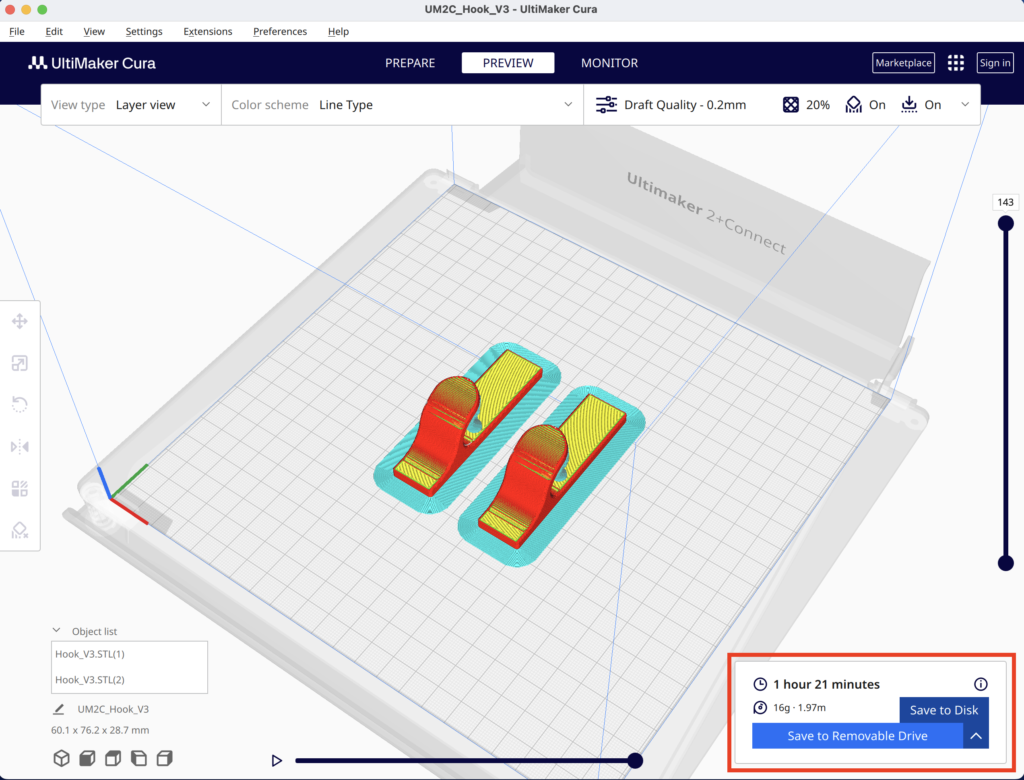
Task: Click the Draft Quality - 0.2mm profile text
Action: click(685, 105)
